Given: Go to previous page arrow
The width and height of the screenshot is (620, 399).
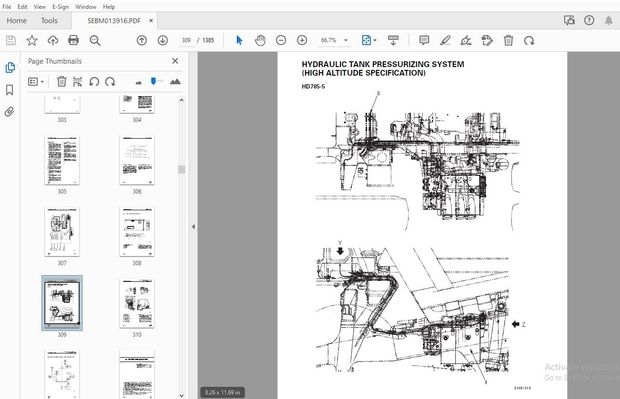Looking at the screenshot, I should [x=142, y=40].
